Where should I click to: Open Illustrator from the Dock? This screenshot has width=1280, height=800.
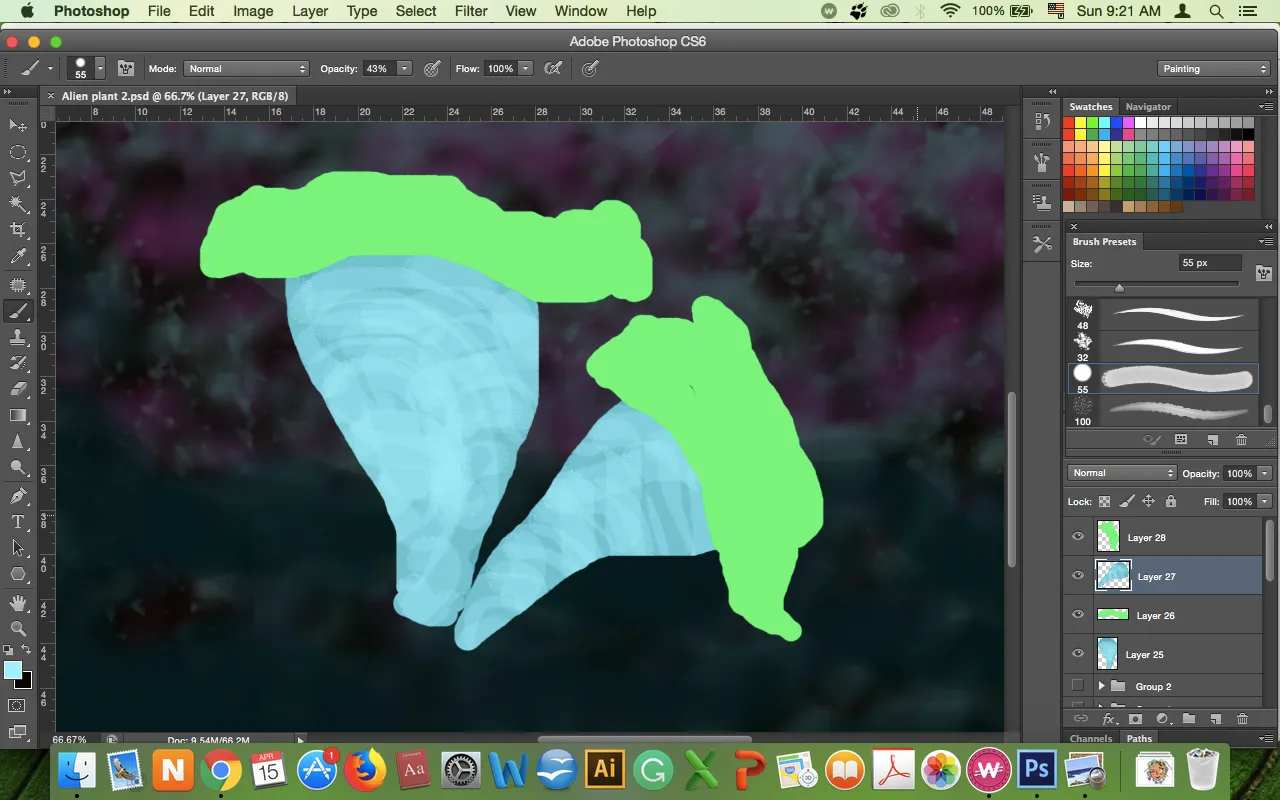coord(604,770)
